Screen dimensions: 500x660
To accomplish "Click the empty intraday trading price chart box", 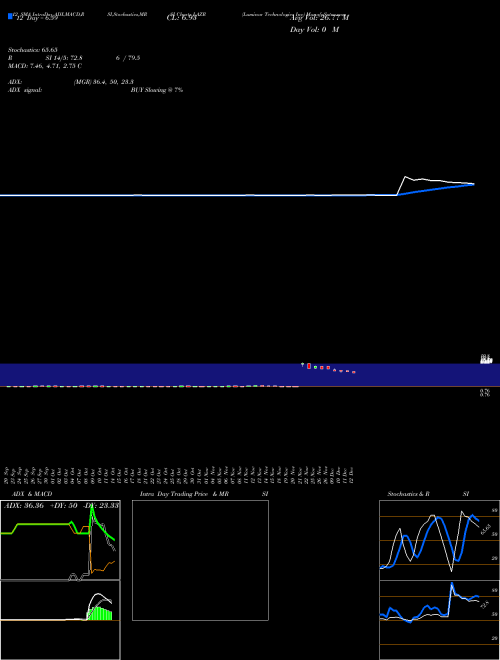I will point(200,560).
